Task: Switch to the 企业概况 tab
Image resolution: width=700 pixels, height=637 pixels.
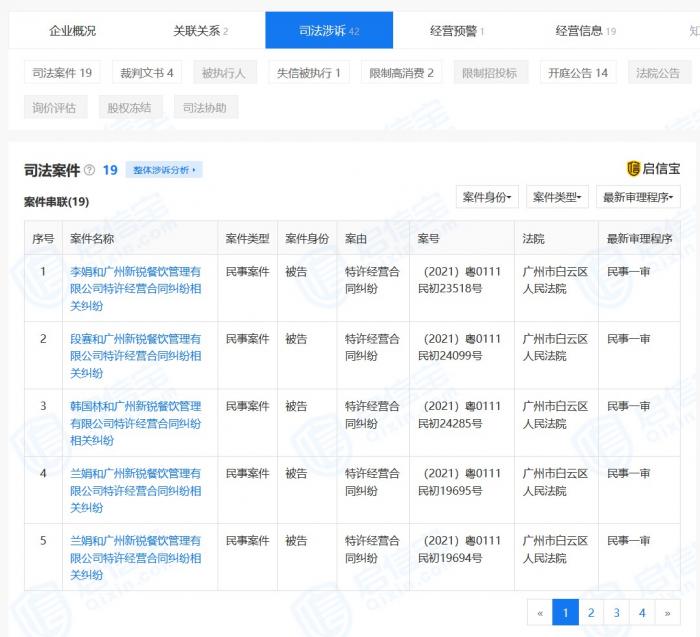Action: [x=73, y=31]
